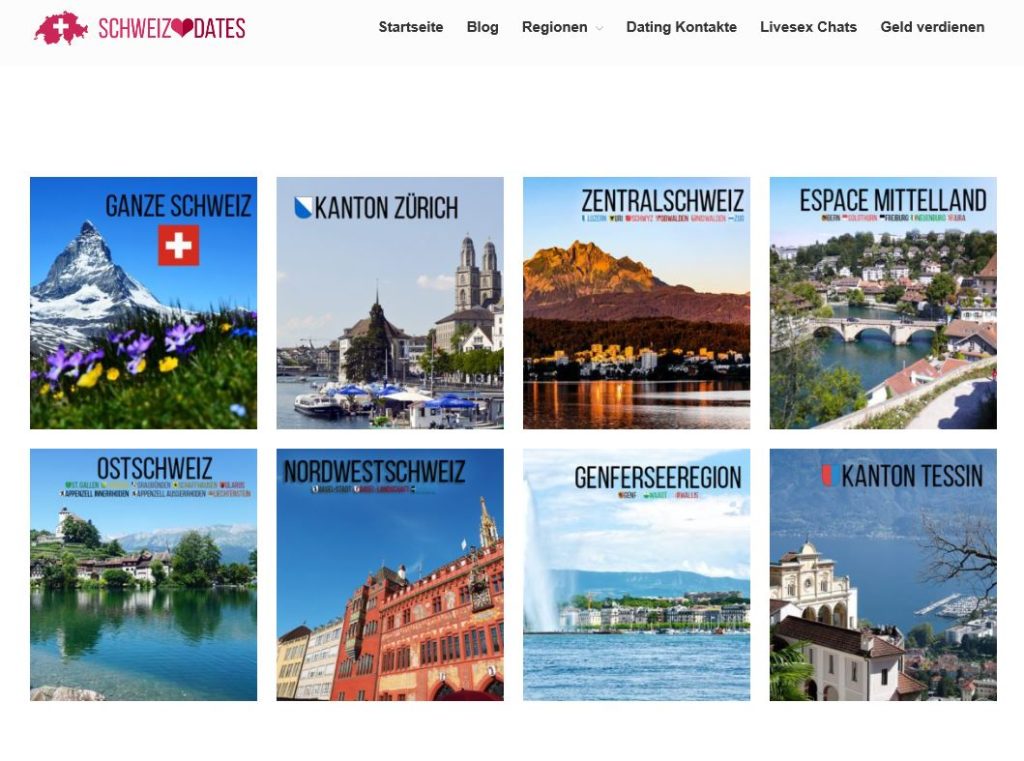Open the Genferseeregion tile

coord(637,575)
